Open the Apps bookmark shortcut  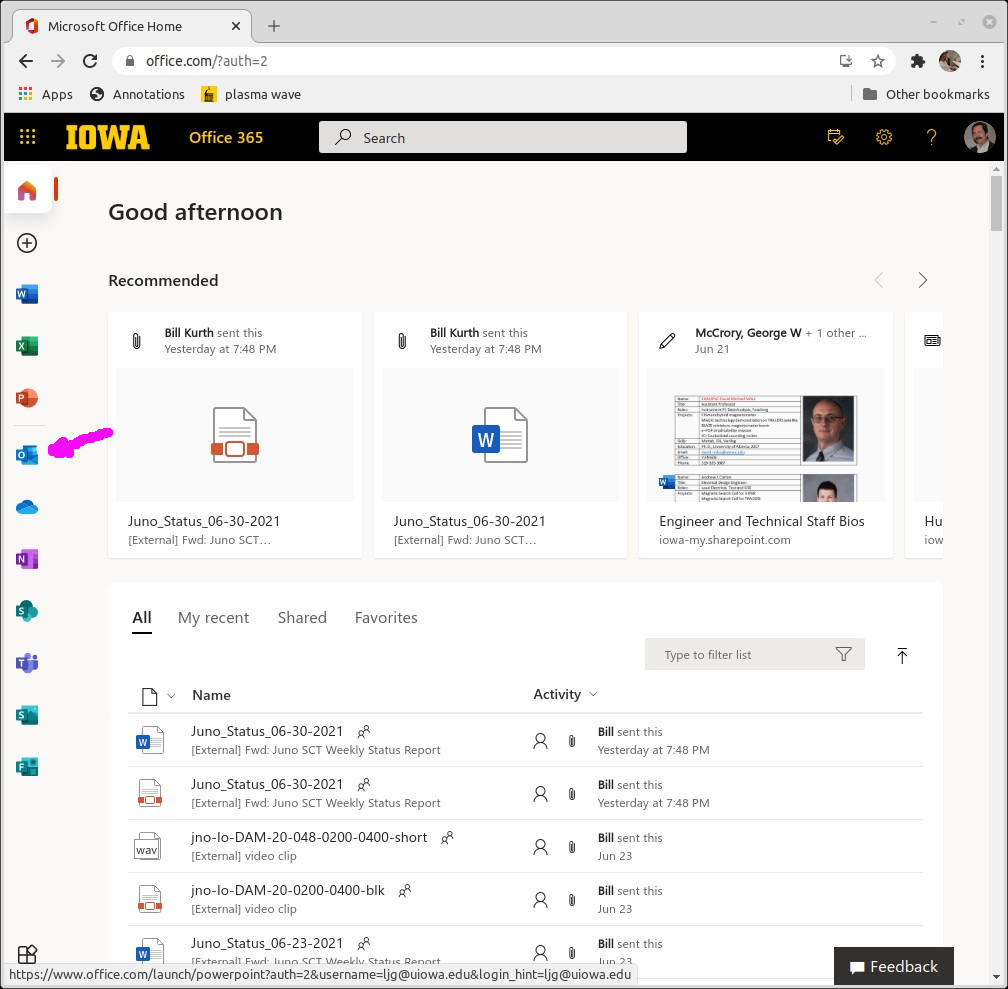[x=45, y=95]
